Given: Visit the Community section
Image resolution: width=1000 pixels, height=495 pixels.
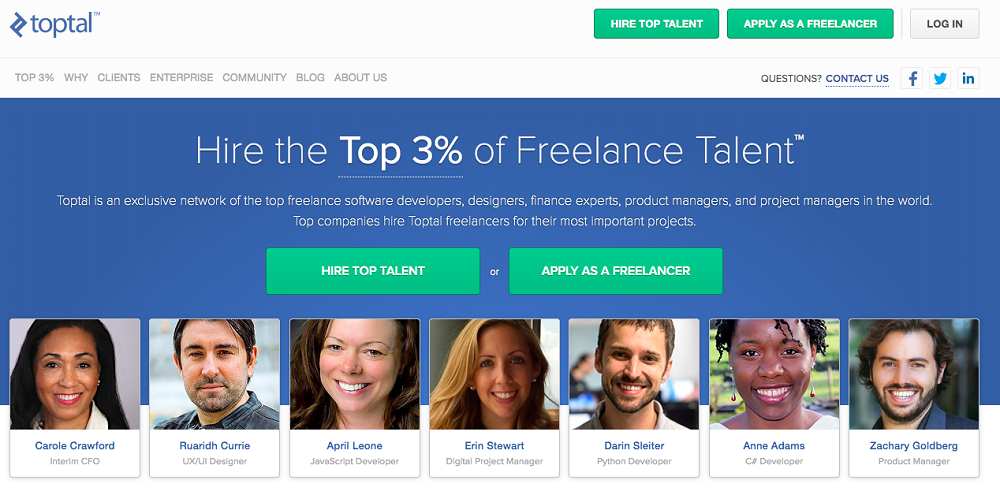Looking at the screenshot, I should coord(254,78).
